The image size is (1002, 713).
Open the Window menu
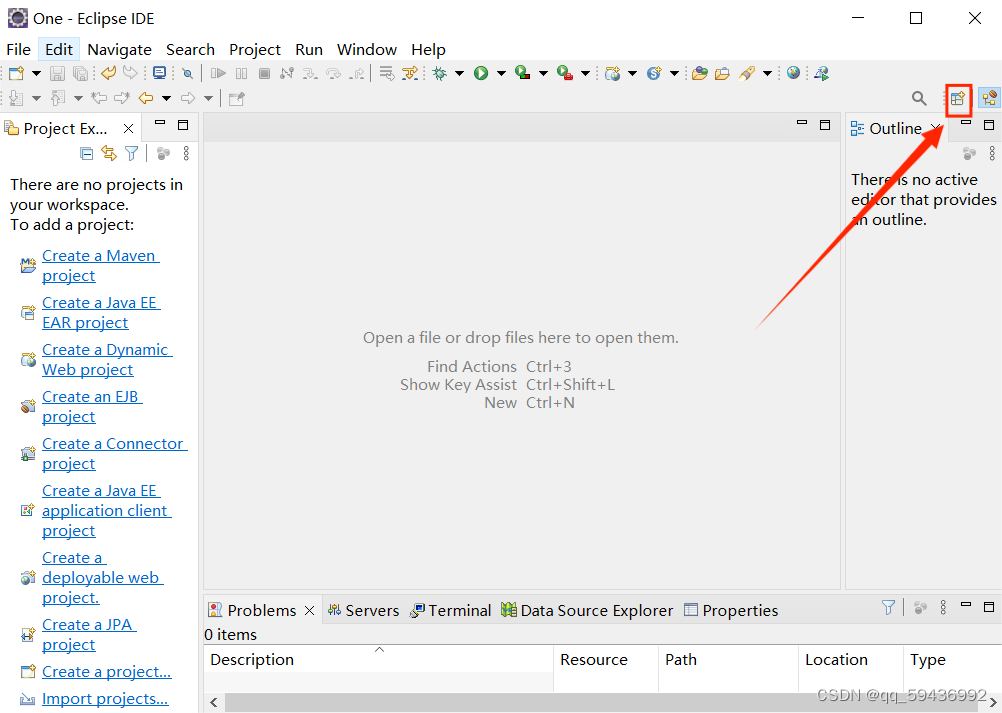(367, 50)
